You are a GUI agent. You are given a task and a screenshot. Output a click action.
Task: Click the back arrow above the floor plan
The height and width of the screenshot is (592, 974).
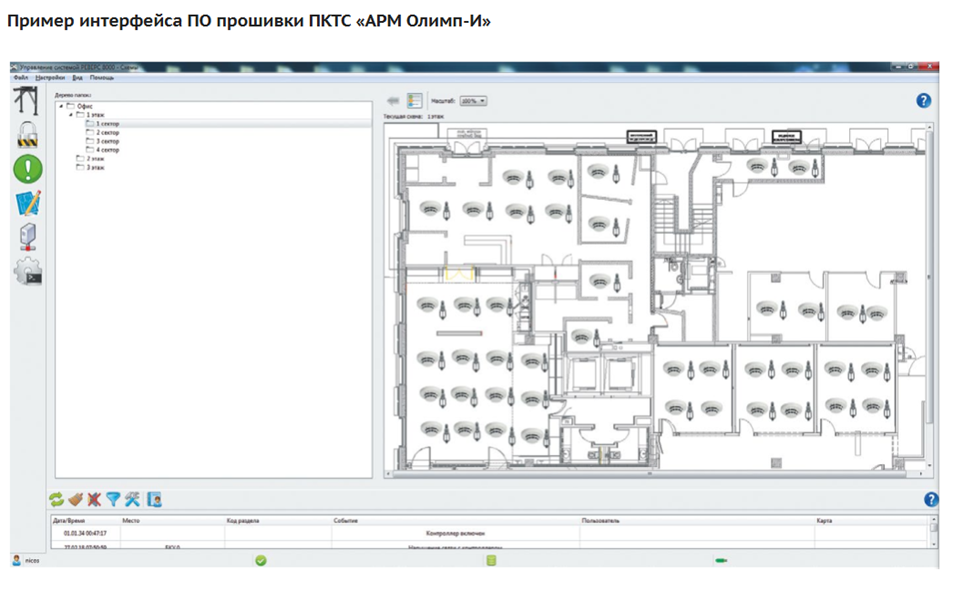click(393, 101)
